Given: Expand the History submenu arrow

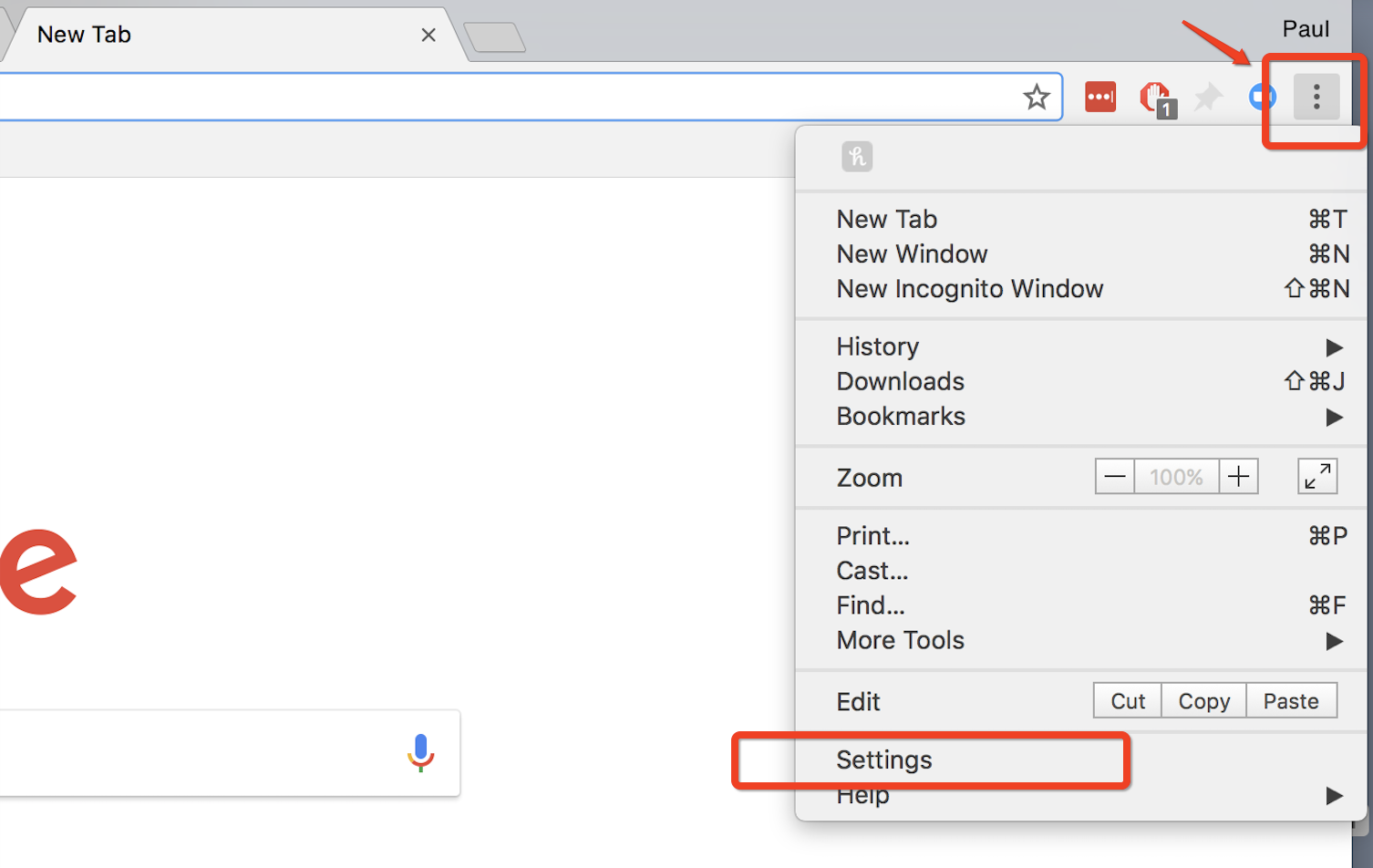Looking at the screenshot, I should [1334, 347].
